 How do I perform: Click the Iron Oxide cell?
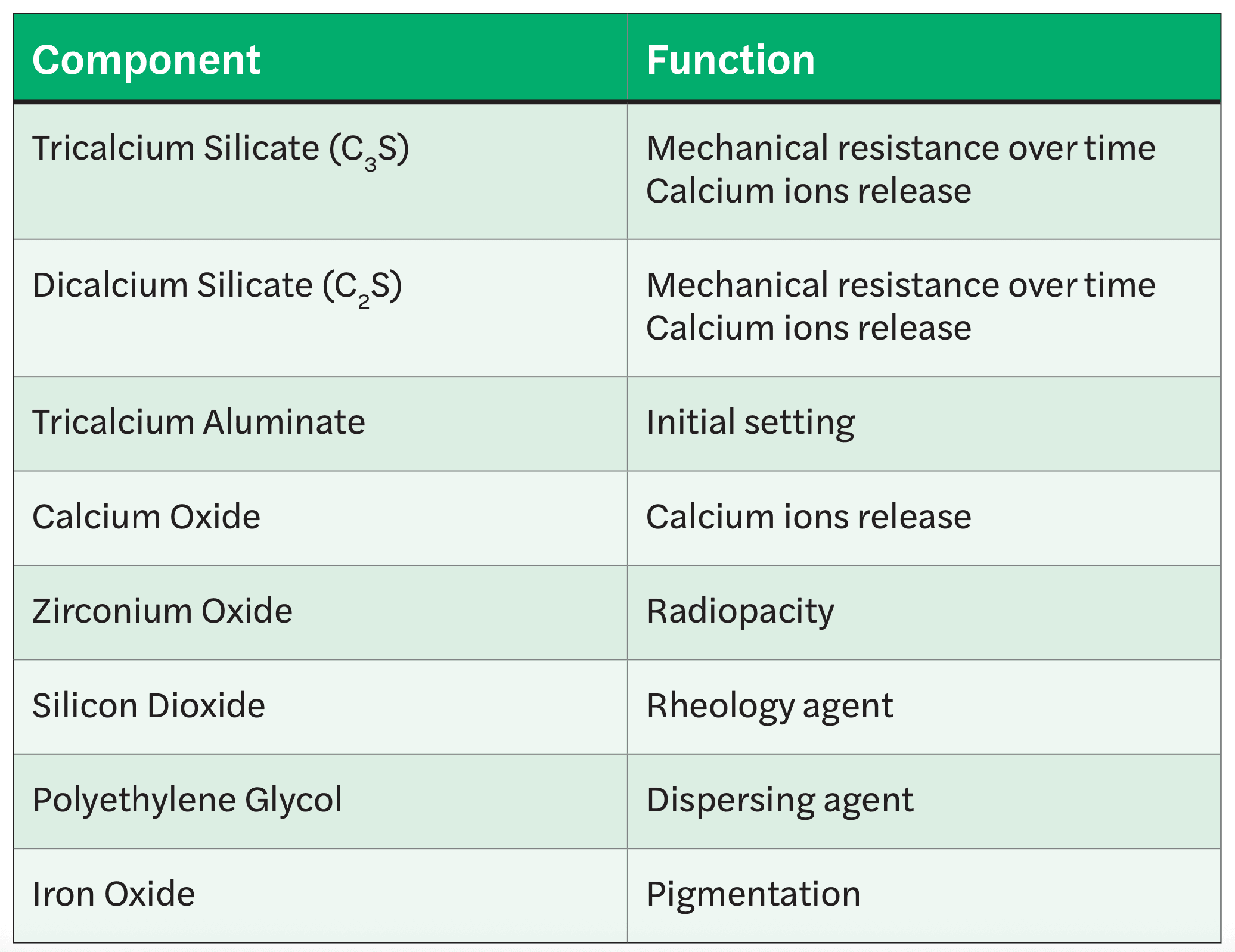point(321,895)
